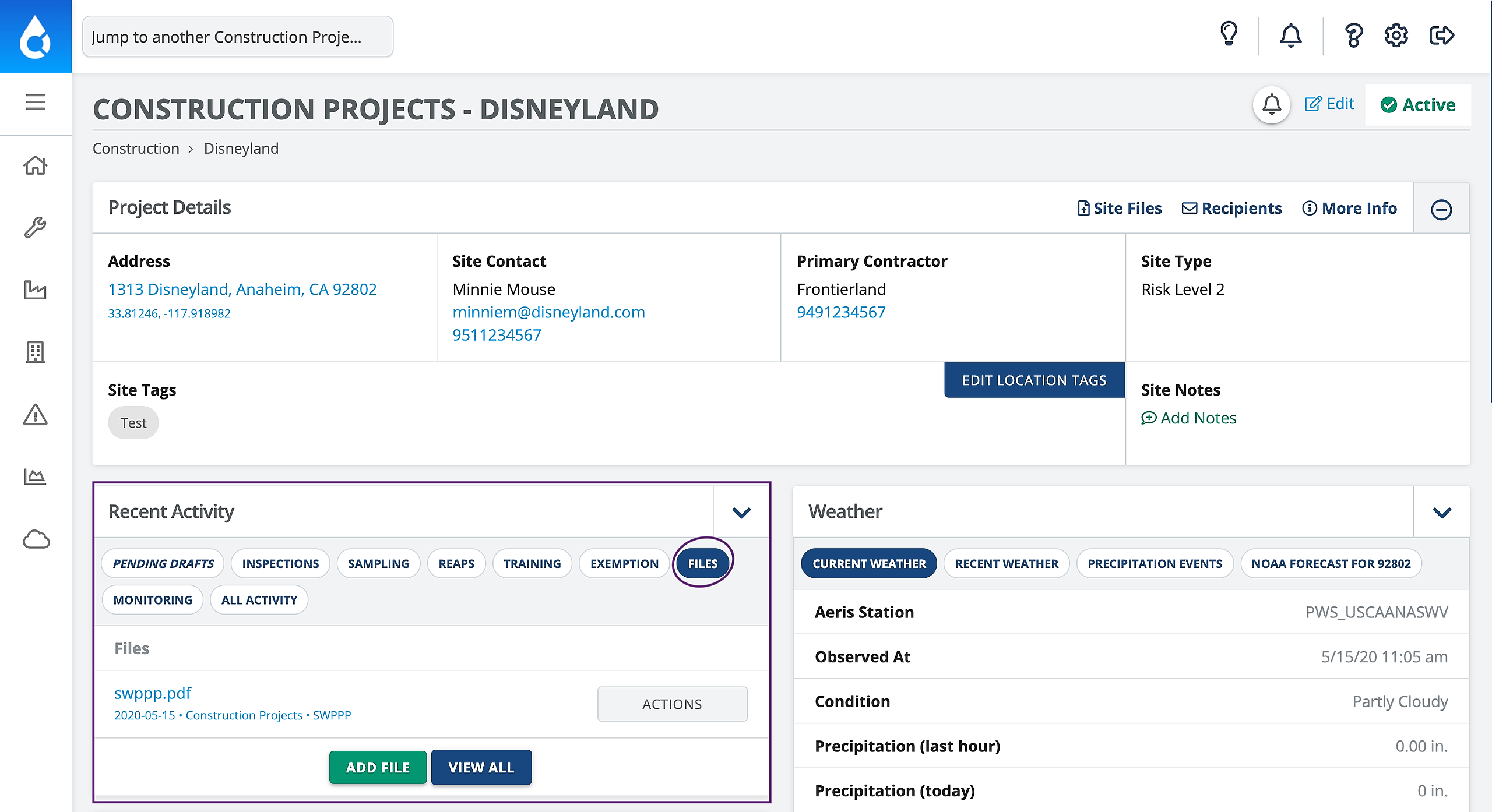Screen dimensions: 1492x812
Task: Select the Inspections tab
Action: (x=280, y=563)
